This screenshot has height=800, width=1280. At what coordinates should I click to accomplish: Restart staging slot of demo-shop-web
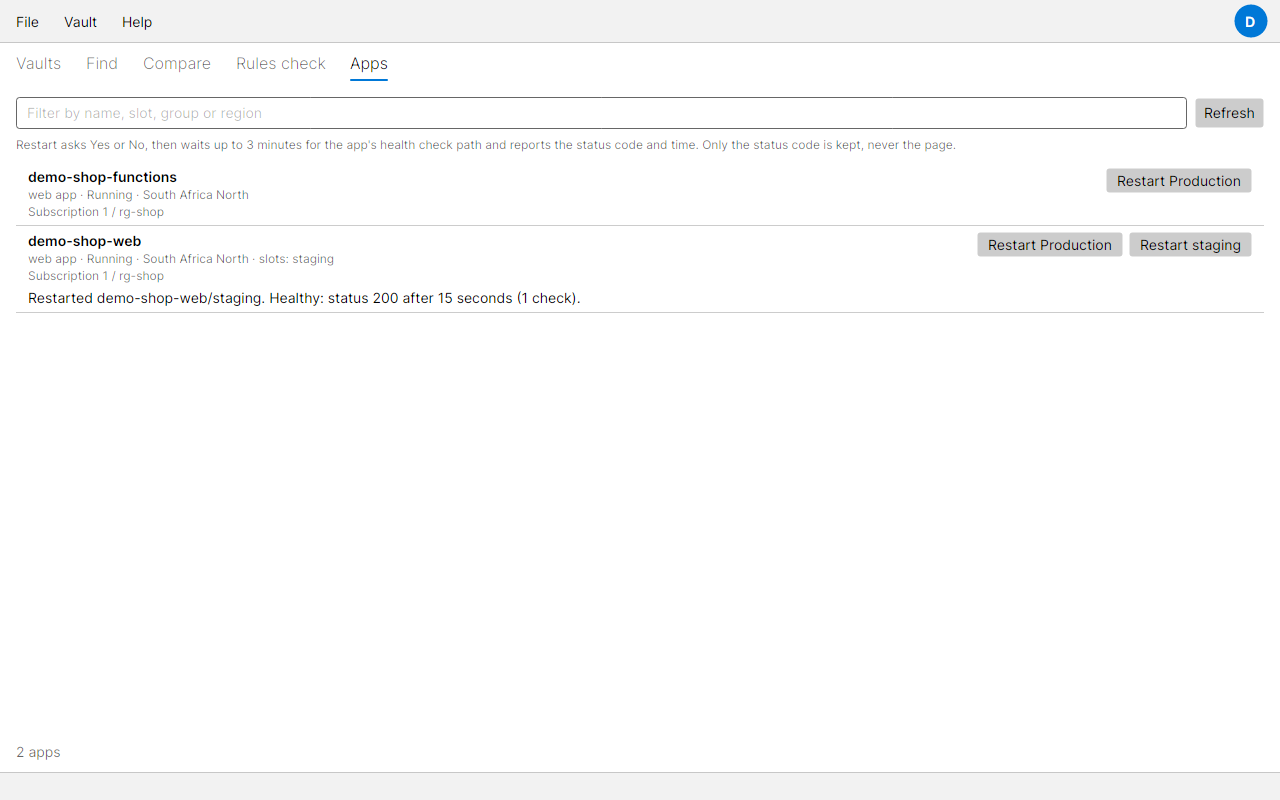1190,245
